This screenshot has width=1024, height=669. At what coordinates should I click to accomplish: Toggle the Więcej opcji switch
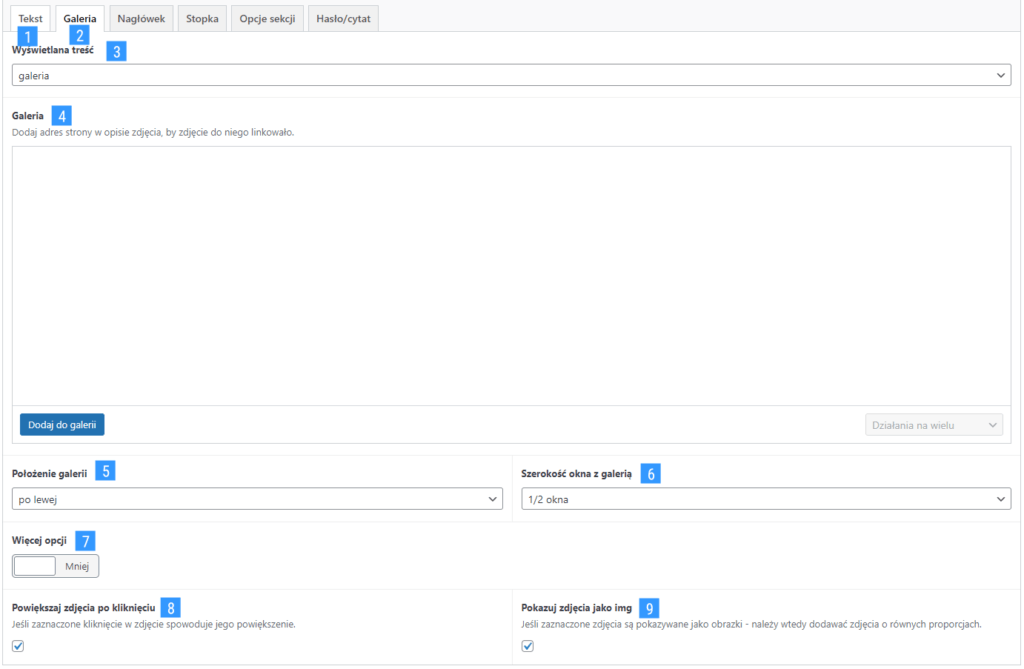(x=56, y=566)
